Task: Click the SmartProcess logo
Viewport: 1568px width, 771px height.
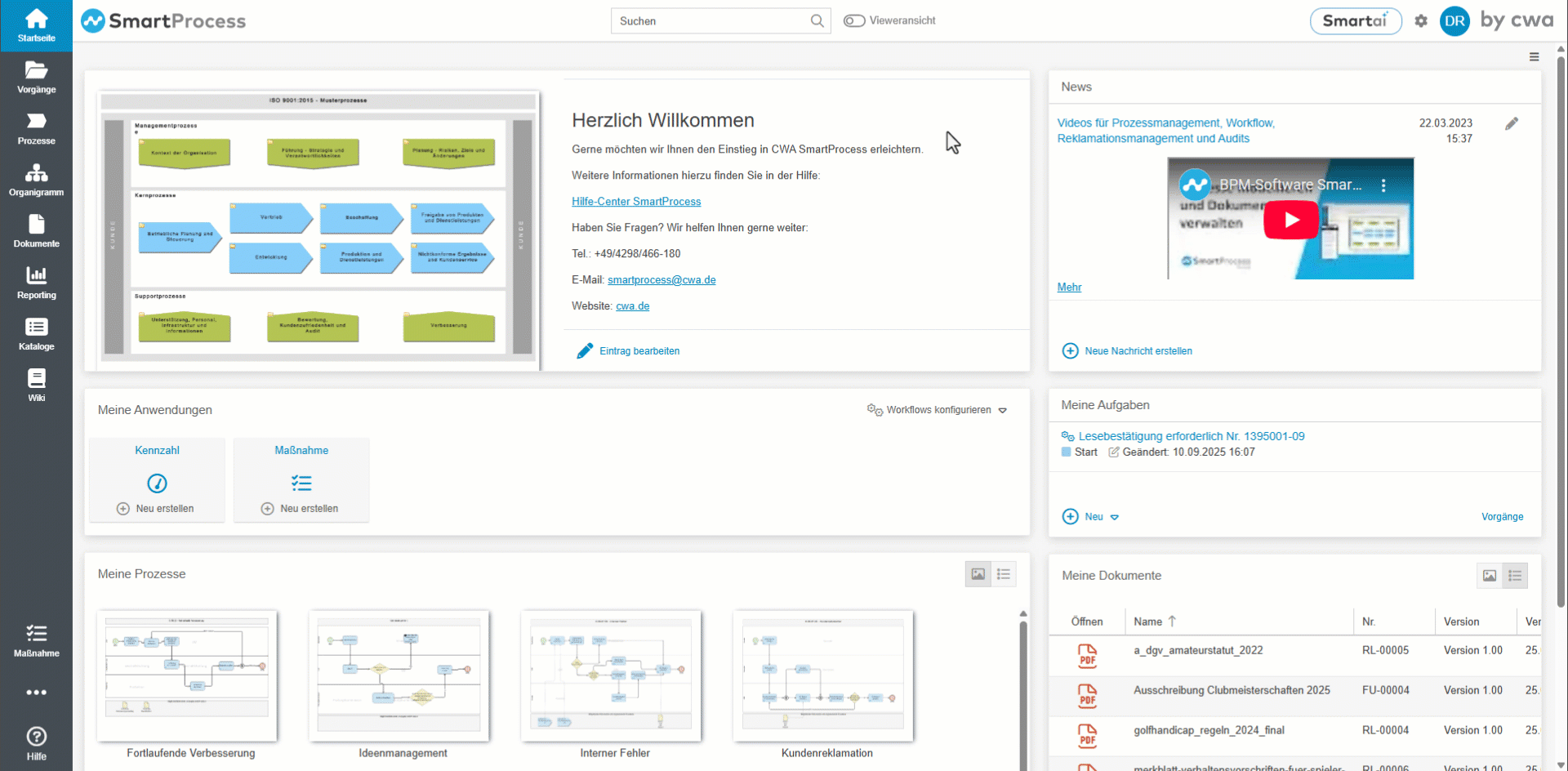Action: pos(163,21)
